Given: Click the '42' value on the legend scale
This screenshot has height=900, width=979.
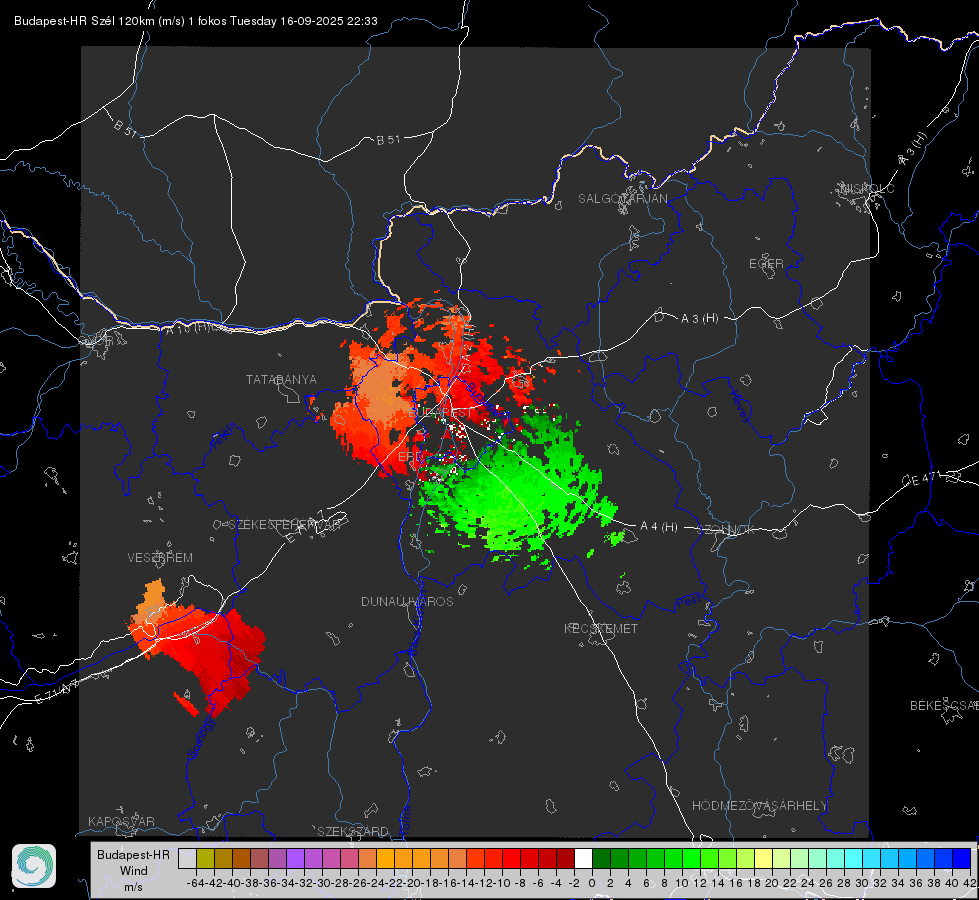Looking at the screenshot, I should point(970,883).
